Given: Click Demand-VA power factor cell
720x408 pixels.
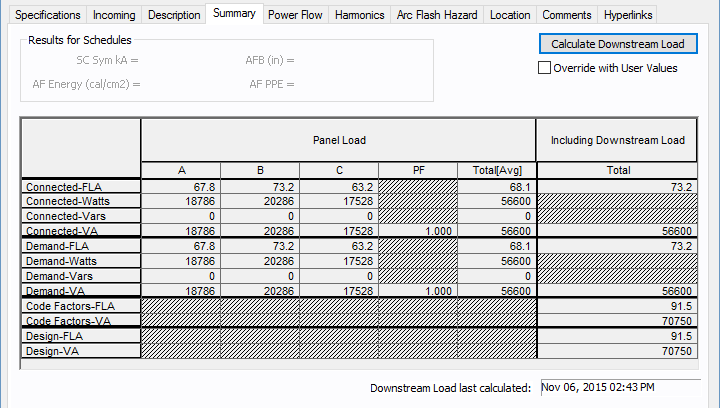Looking at the screenshot, I should 417,290.
